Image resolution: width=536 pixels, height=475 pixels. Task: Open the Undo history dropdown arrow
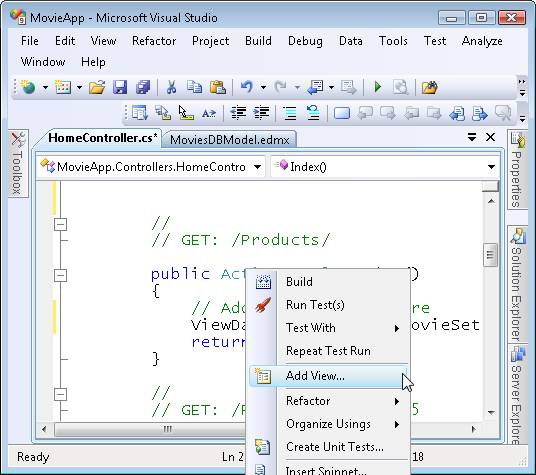pos(263,88)
